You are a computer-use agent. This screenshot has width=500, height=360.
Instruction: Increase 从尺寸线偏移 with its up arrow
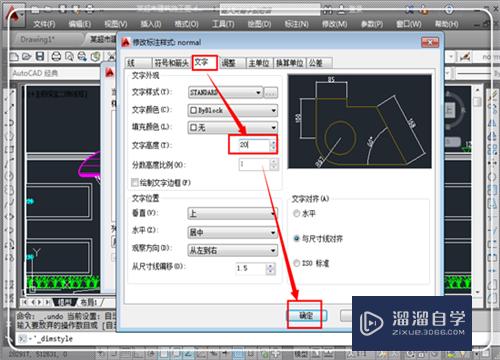point(271,266)
